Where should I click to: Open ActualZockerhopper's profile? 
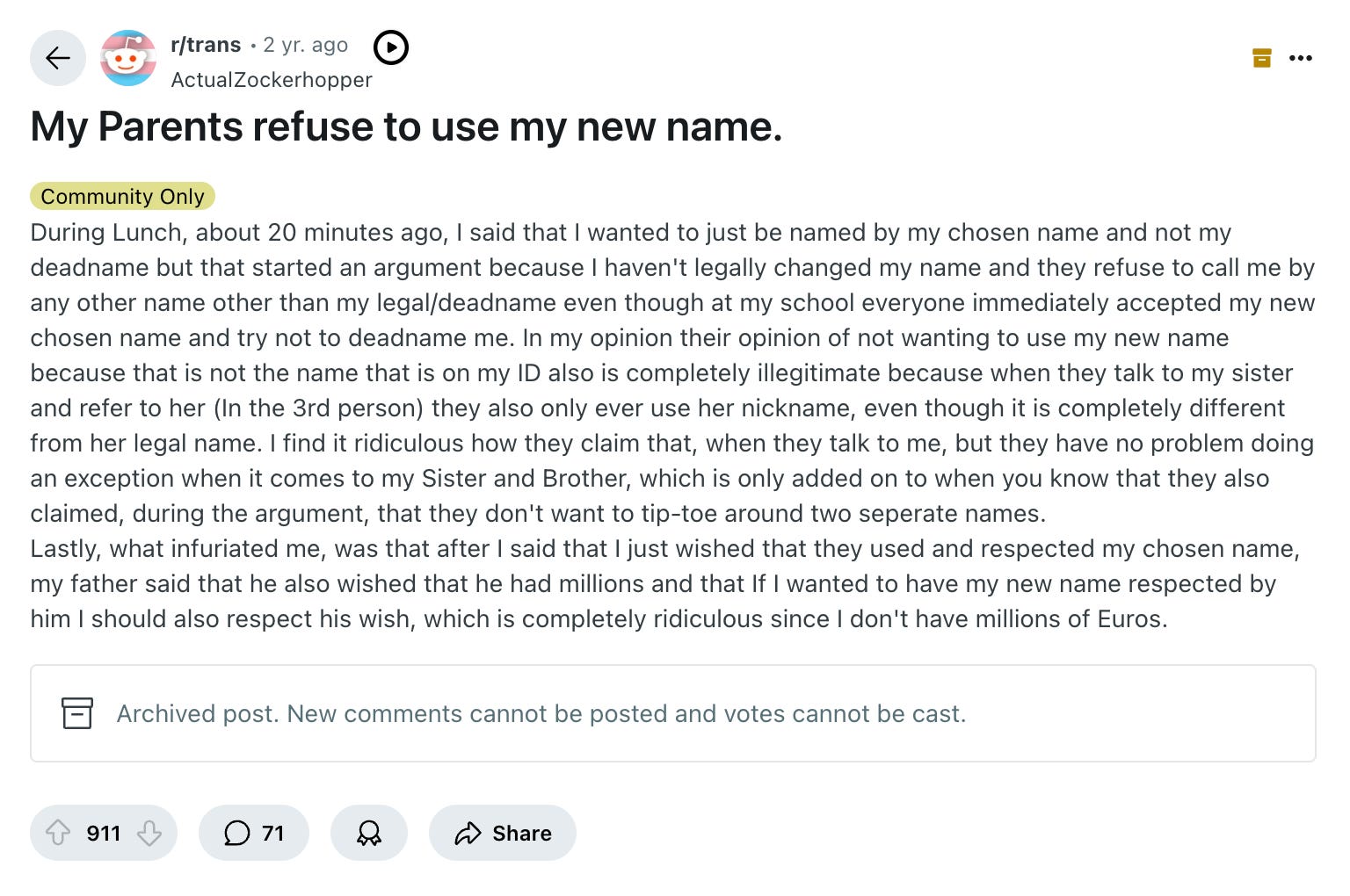272,80
